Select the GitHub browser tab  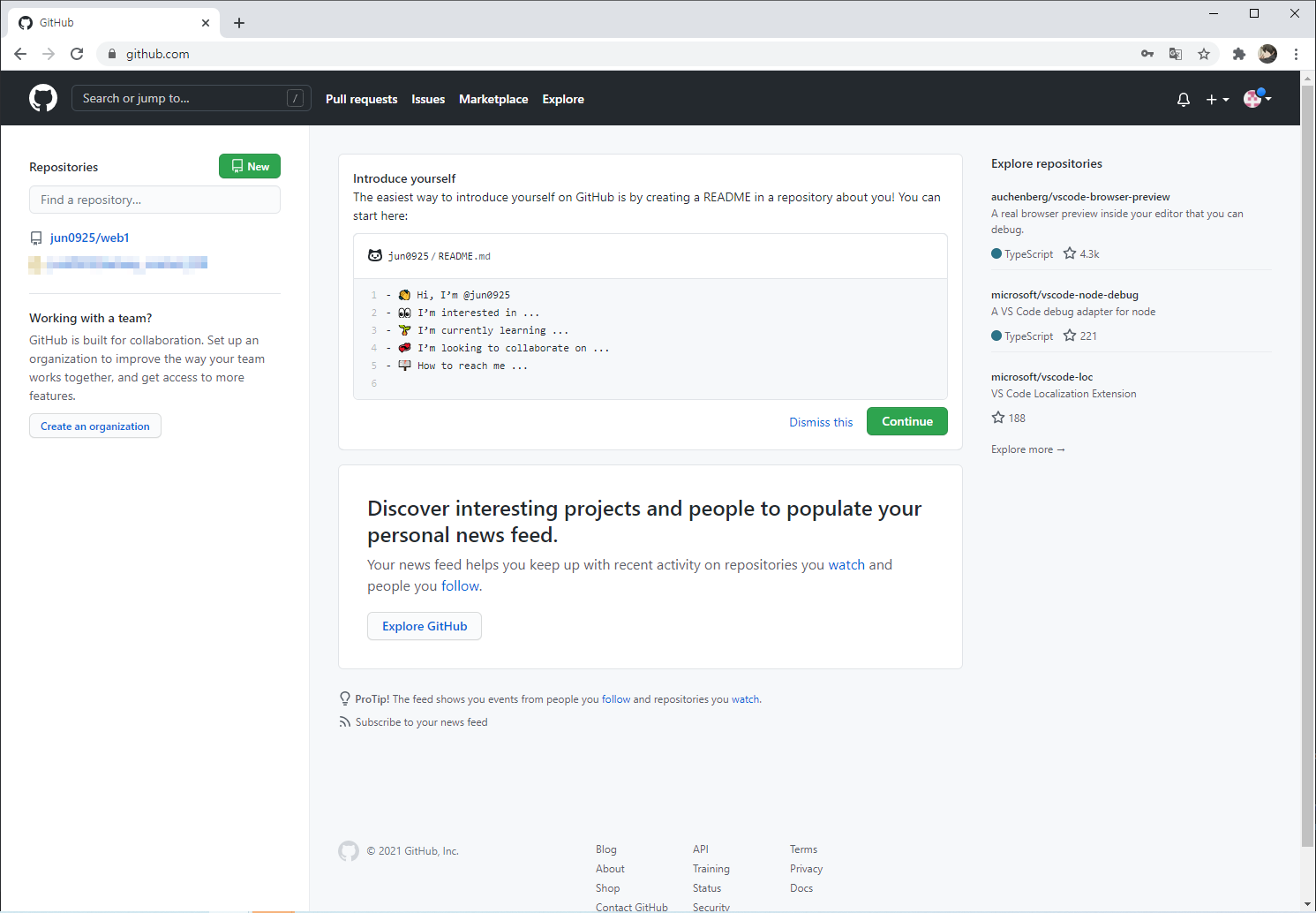(x=114, y=23)
